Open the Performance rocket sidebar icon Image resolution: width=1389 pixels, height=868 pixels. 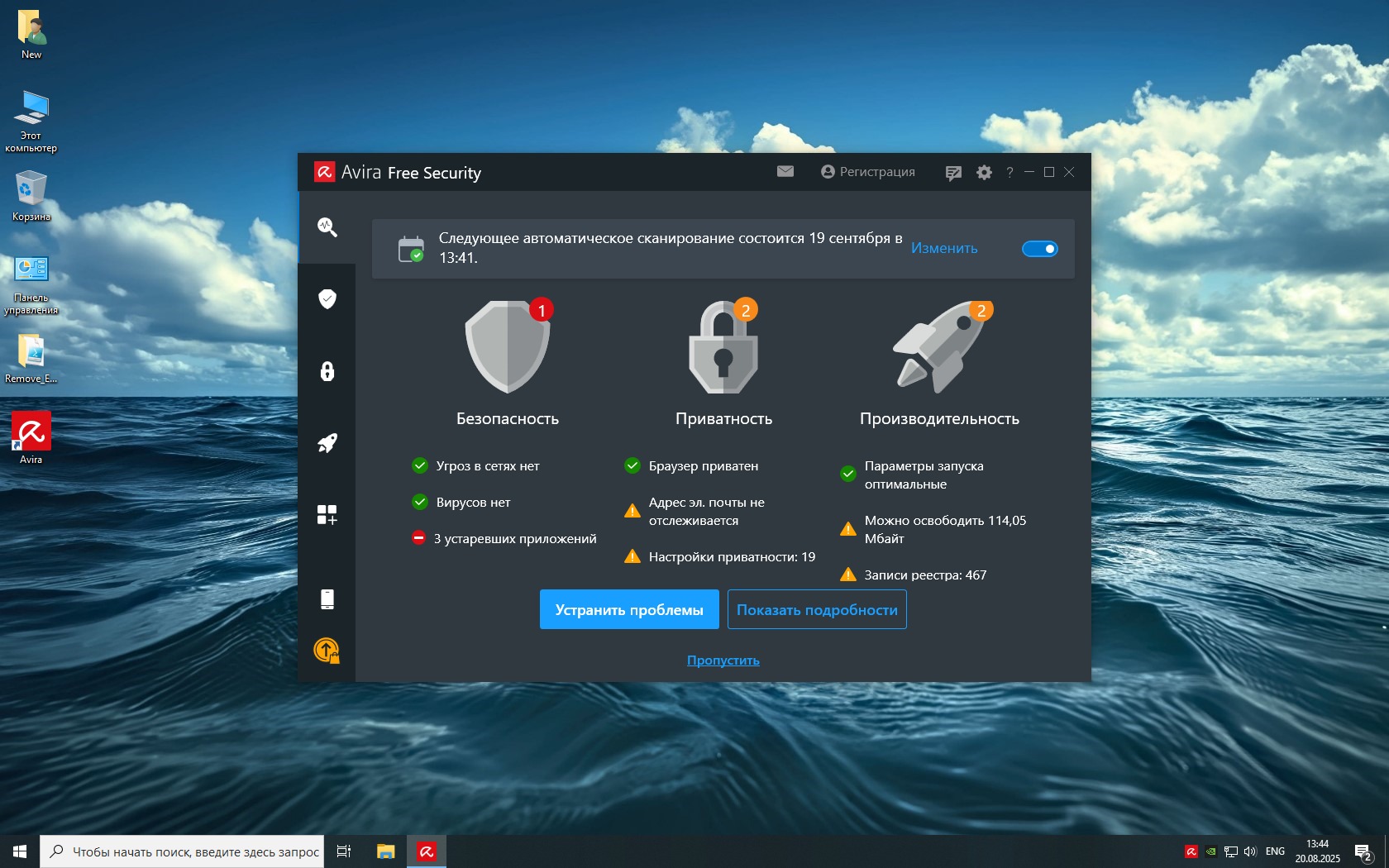coord(327,443)
